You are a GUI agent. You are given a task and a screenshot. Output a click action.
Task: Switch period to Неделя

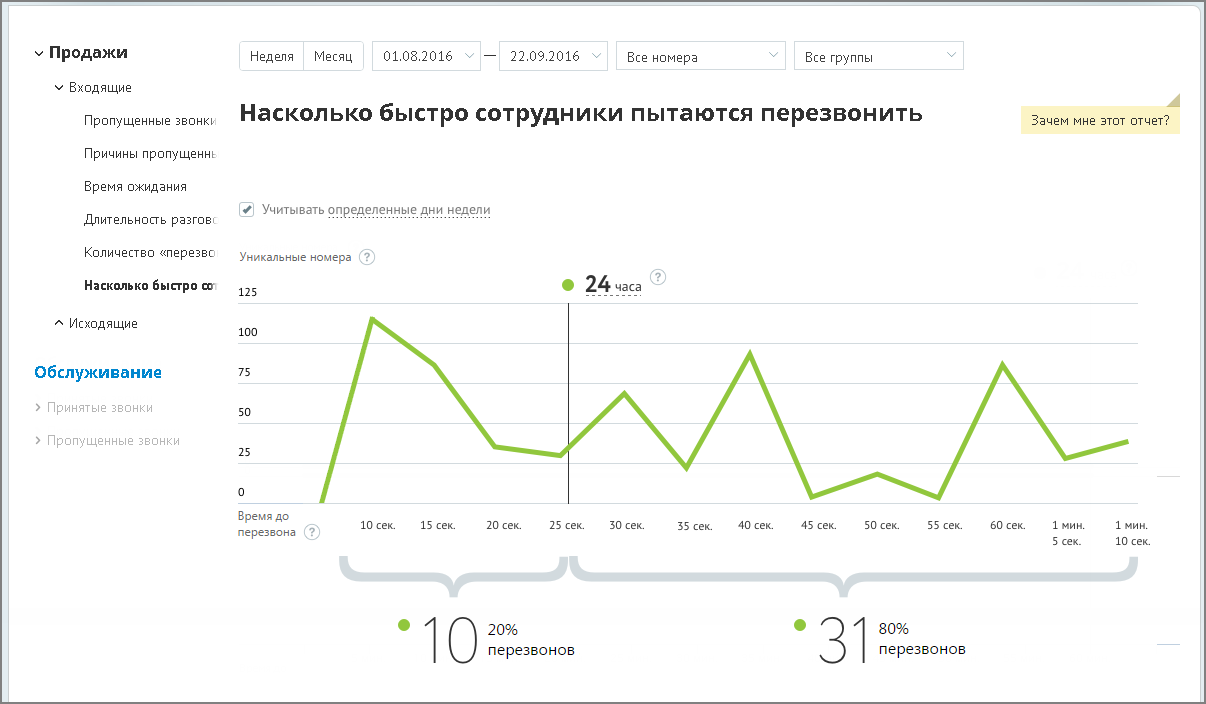[x=271, y=57]
